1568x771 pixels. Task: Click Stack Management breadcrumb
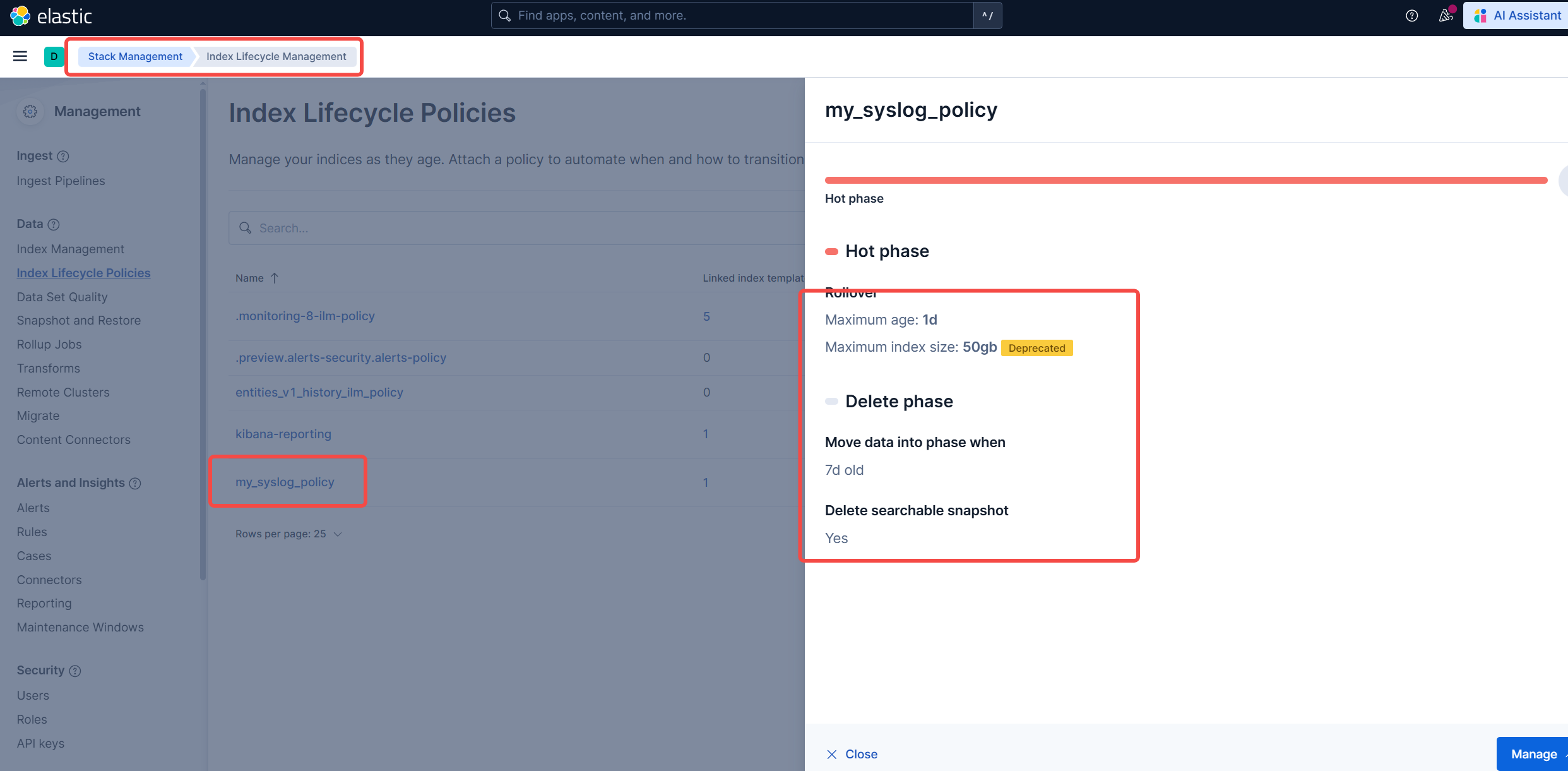click(x=135, y=56)
